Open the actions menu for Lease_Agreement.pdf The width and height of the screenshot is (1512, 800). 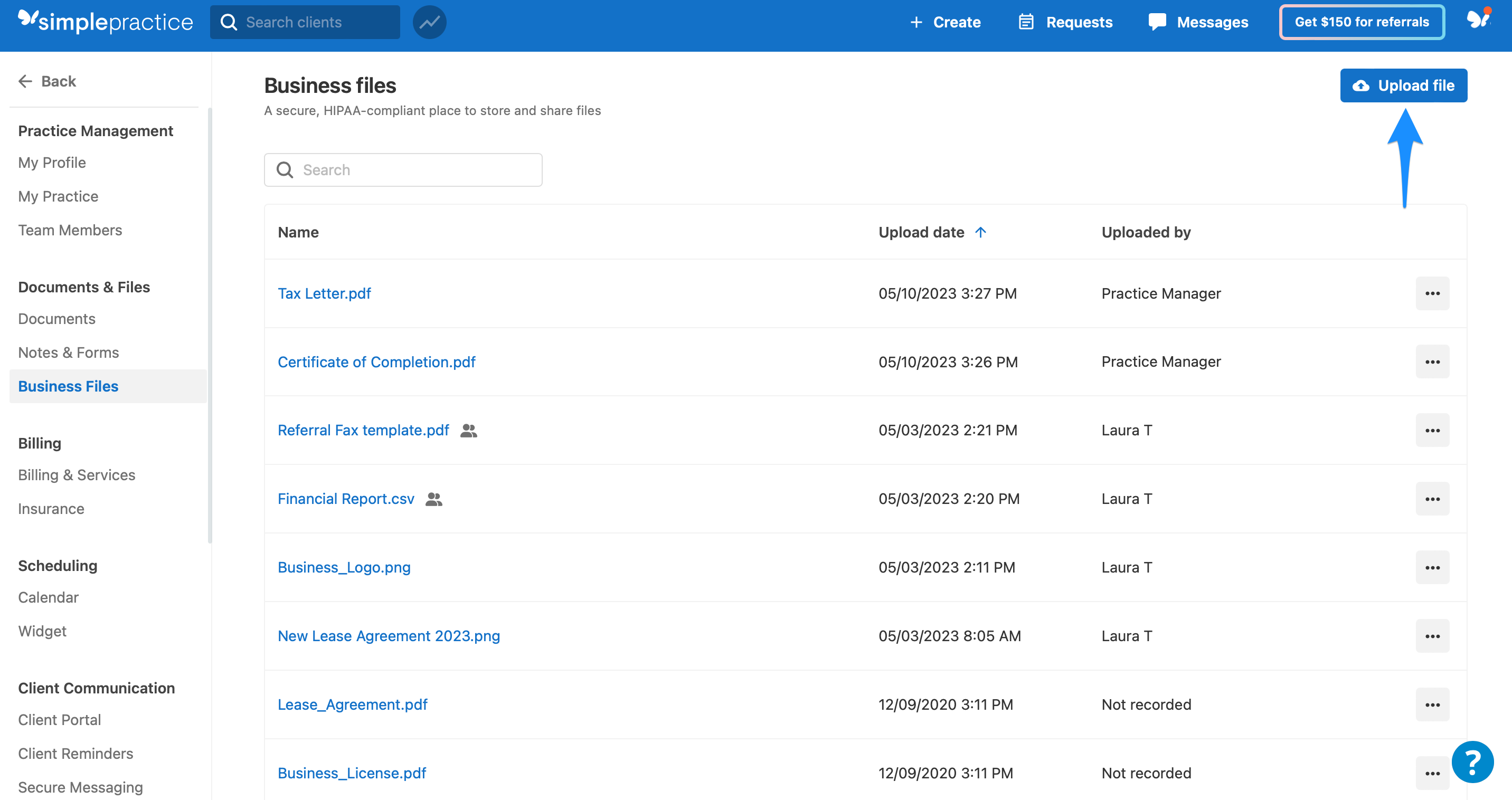(1432, 704)
